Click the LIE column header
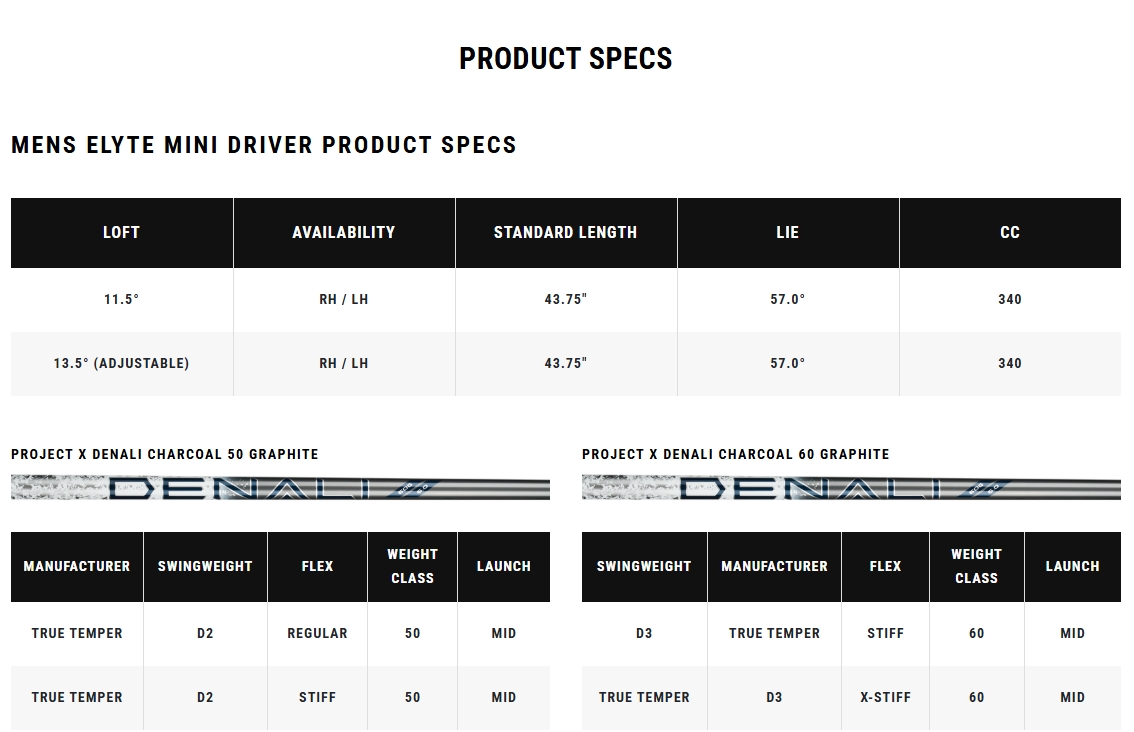 pos(788,232)
